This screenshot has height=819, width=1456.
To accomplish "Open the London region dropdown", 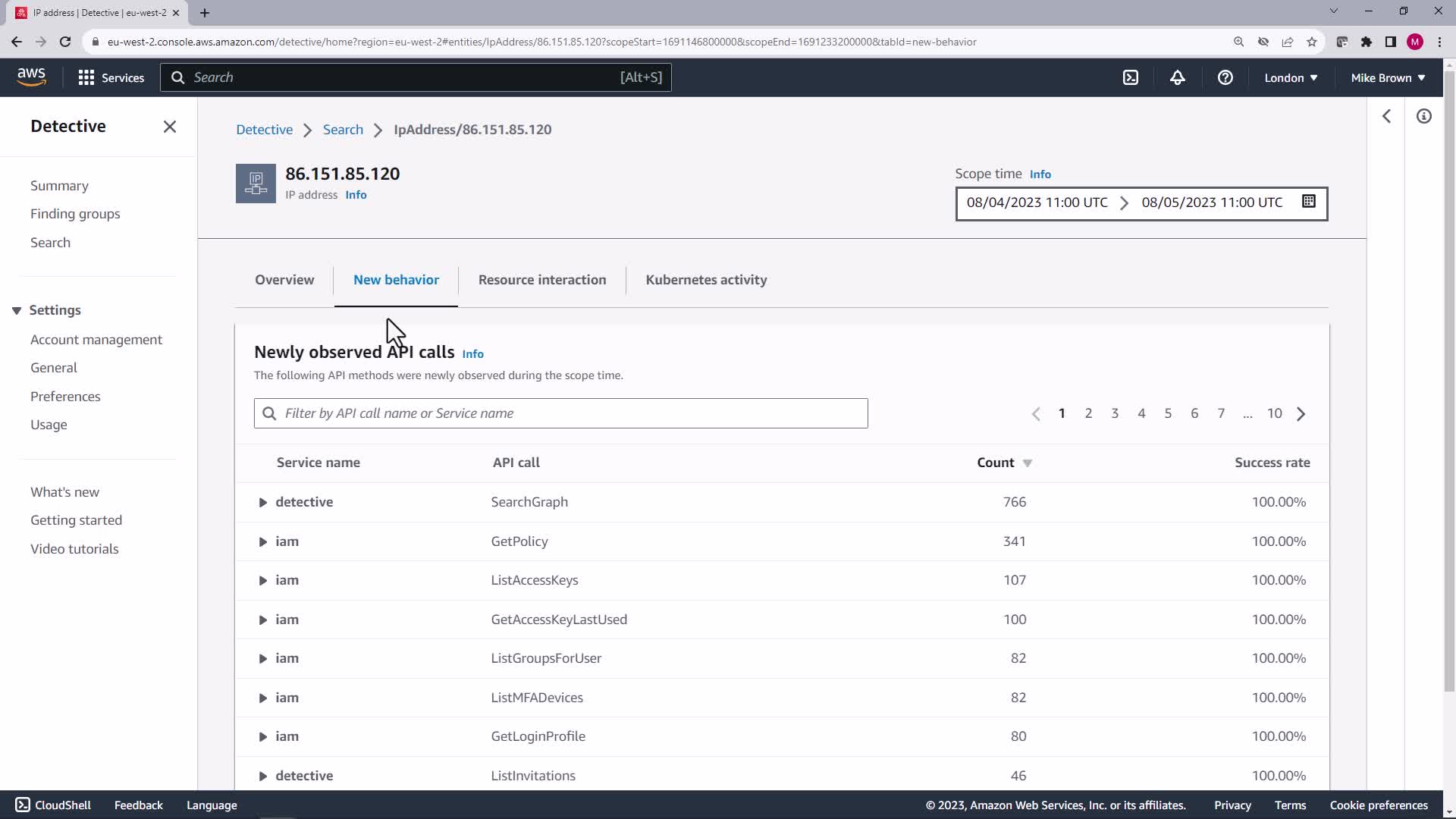I will pyautogui.click(x=1291, y=77).
